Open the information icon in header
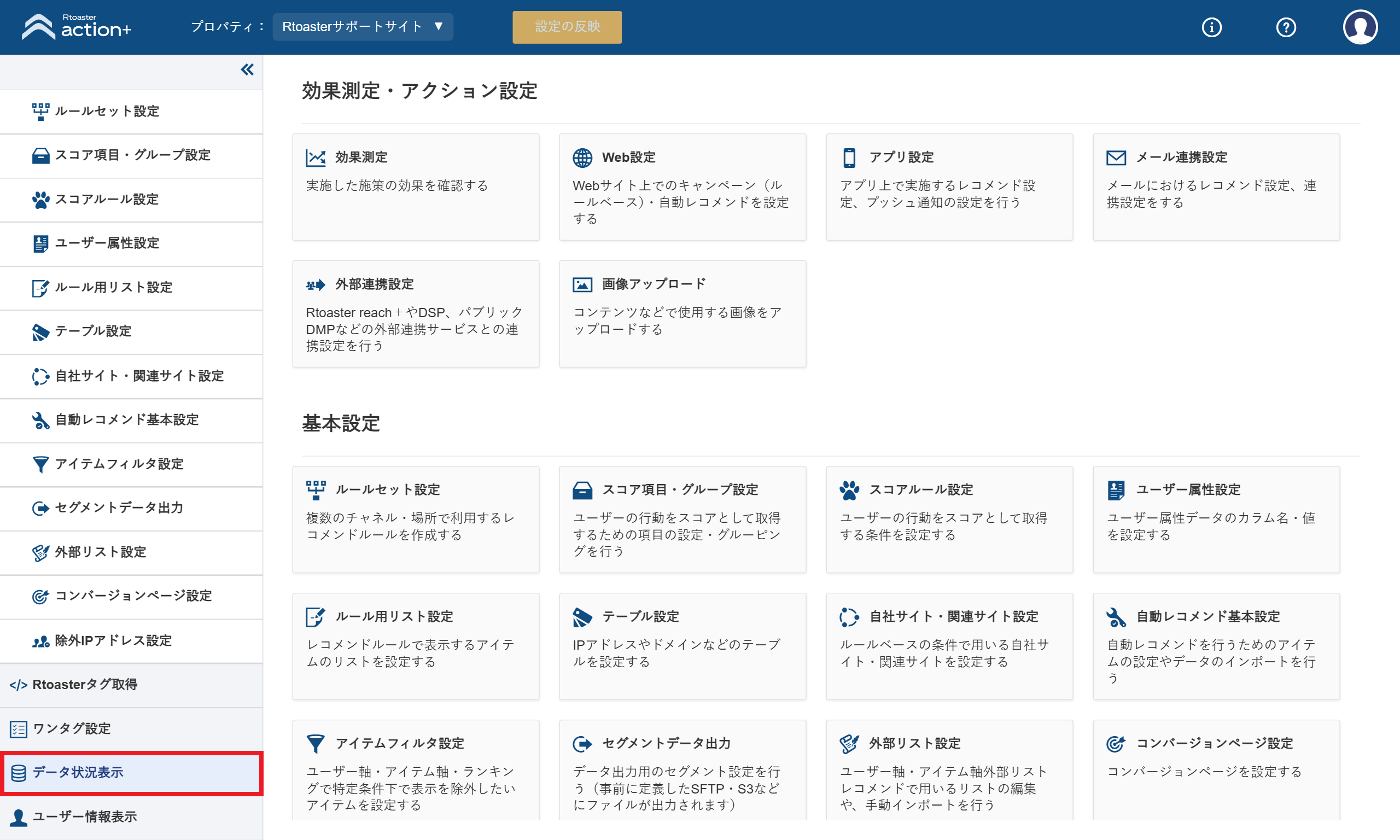Image resolution: width=1400 pixels, height=840 pixels. click(x=1211, y=27)
